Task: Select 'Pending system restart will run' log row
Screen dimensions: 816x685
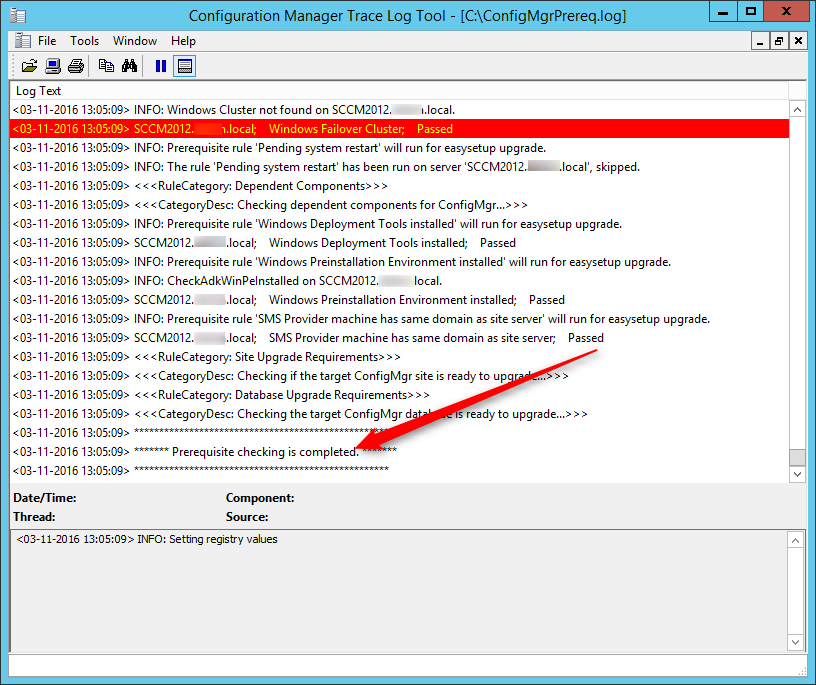Action: pos(399,148)
